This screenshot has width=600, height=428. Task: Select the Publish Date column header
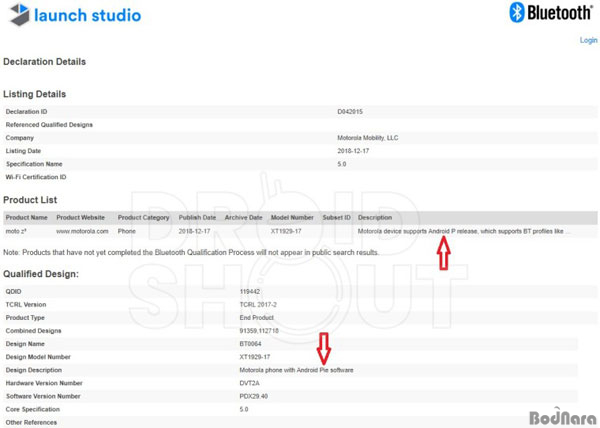pyautogui.click(x=197, y=217)
